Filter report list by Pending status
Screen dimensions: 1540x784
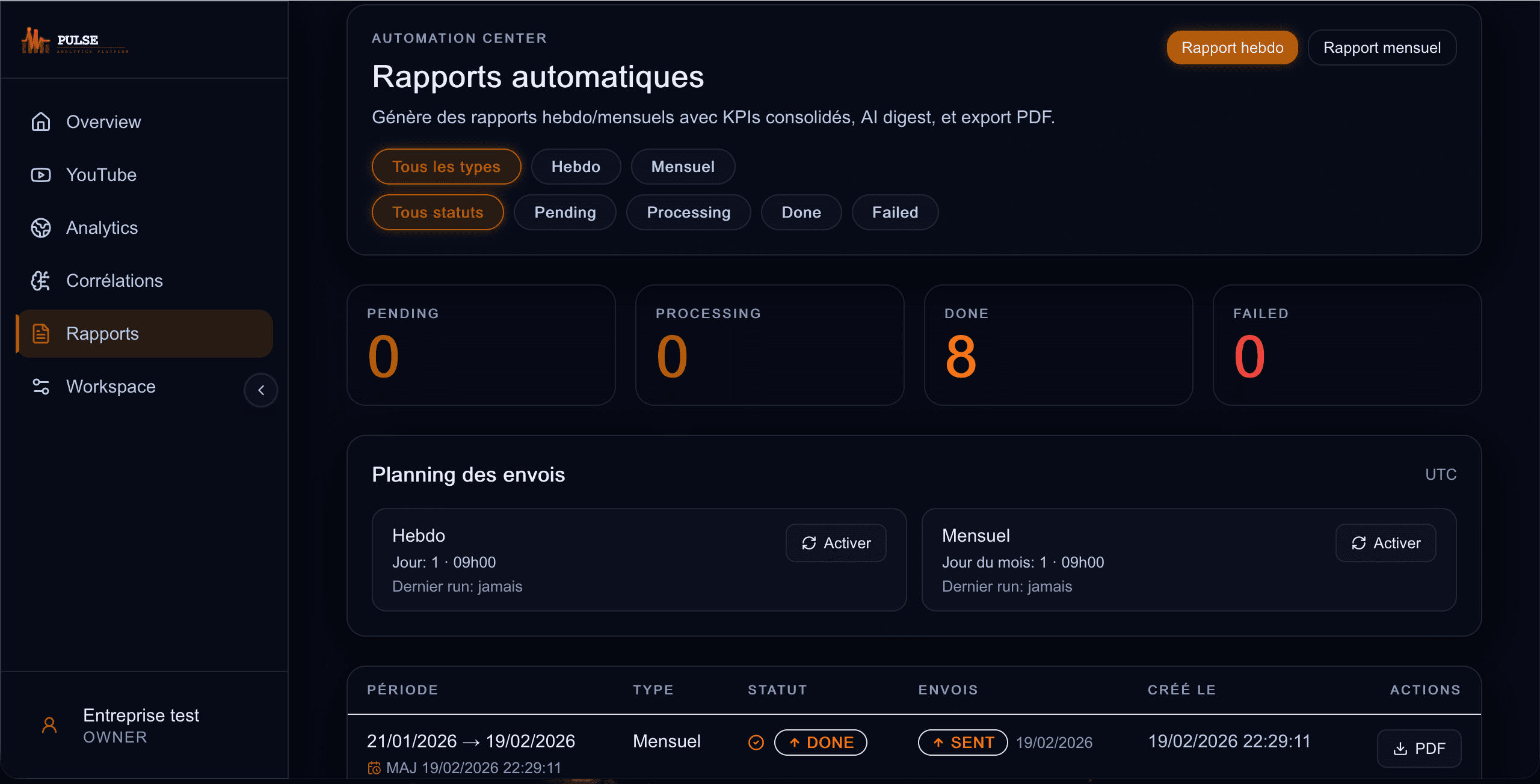click(565, 212)
